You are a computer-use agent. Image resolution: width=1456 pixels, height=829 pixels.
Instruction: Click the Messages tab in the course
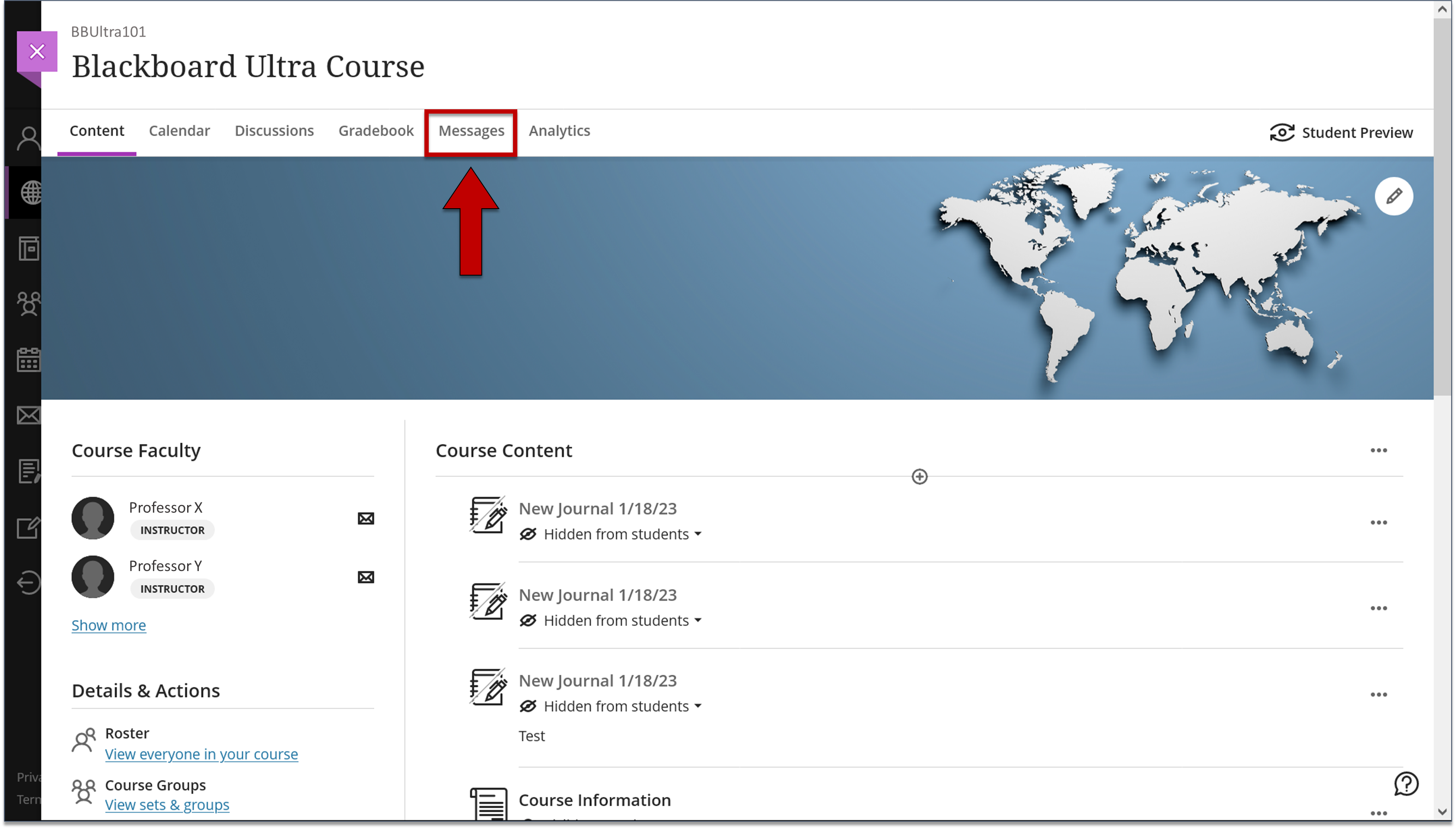point(471,130)
